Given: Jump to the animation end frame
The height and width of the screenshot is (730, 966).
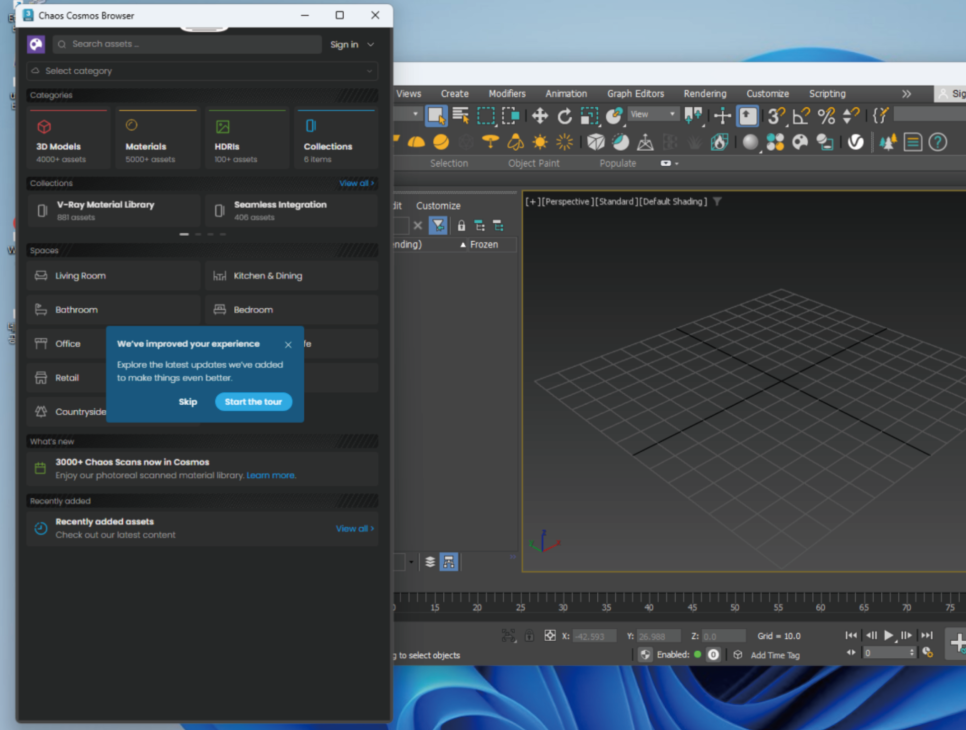Looking at the screenshot, I should (x=927, y=635).
